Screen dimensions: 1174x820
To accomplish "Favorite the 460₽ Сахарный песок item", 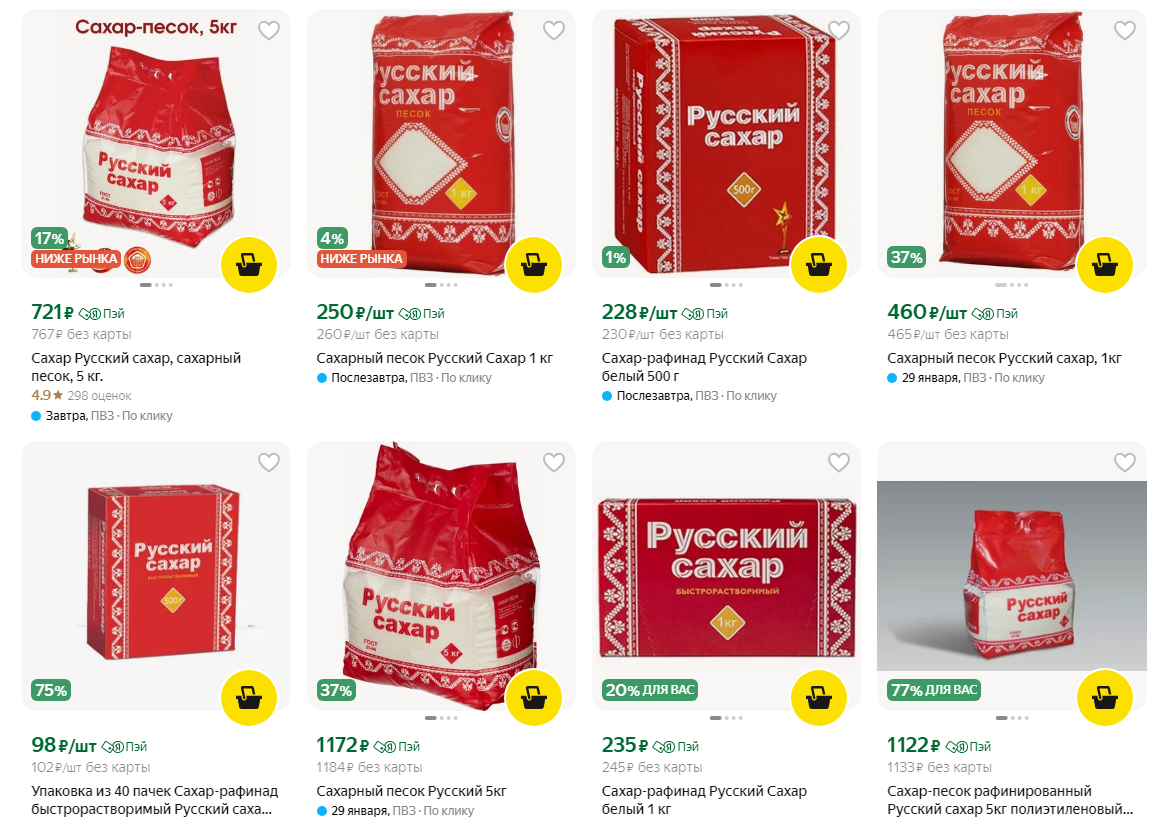I will pyautogui.click(x=1125, y=31).
